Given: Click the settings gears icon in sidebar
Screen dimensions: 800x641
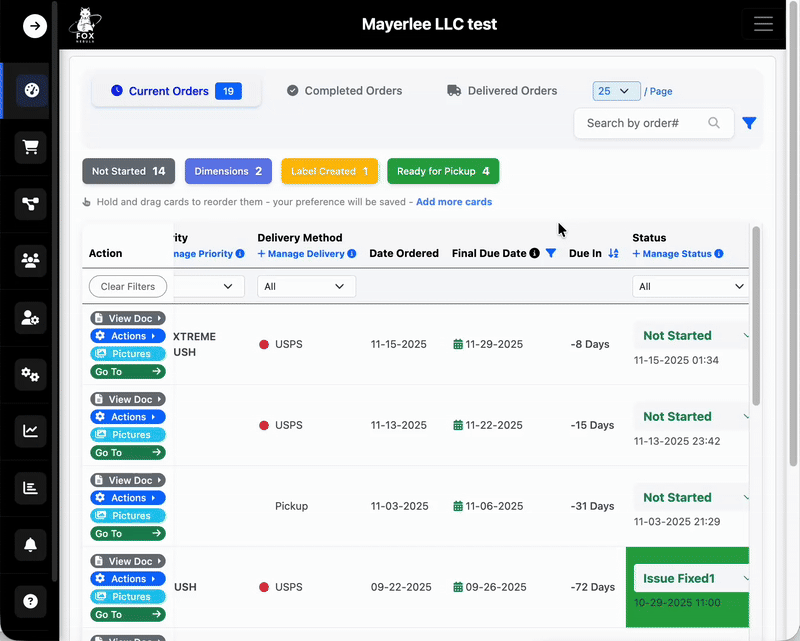Looking at the screenshot, I should (x=30, y=374).
